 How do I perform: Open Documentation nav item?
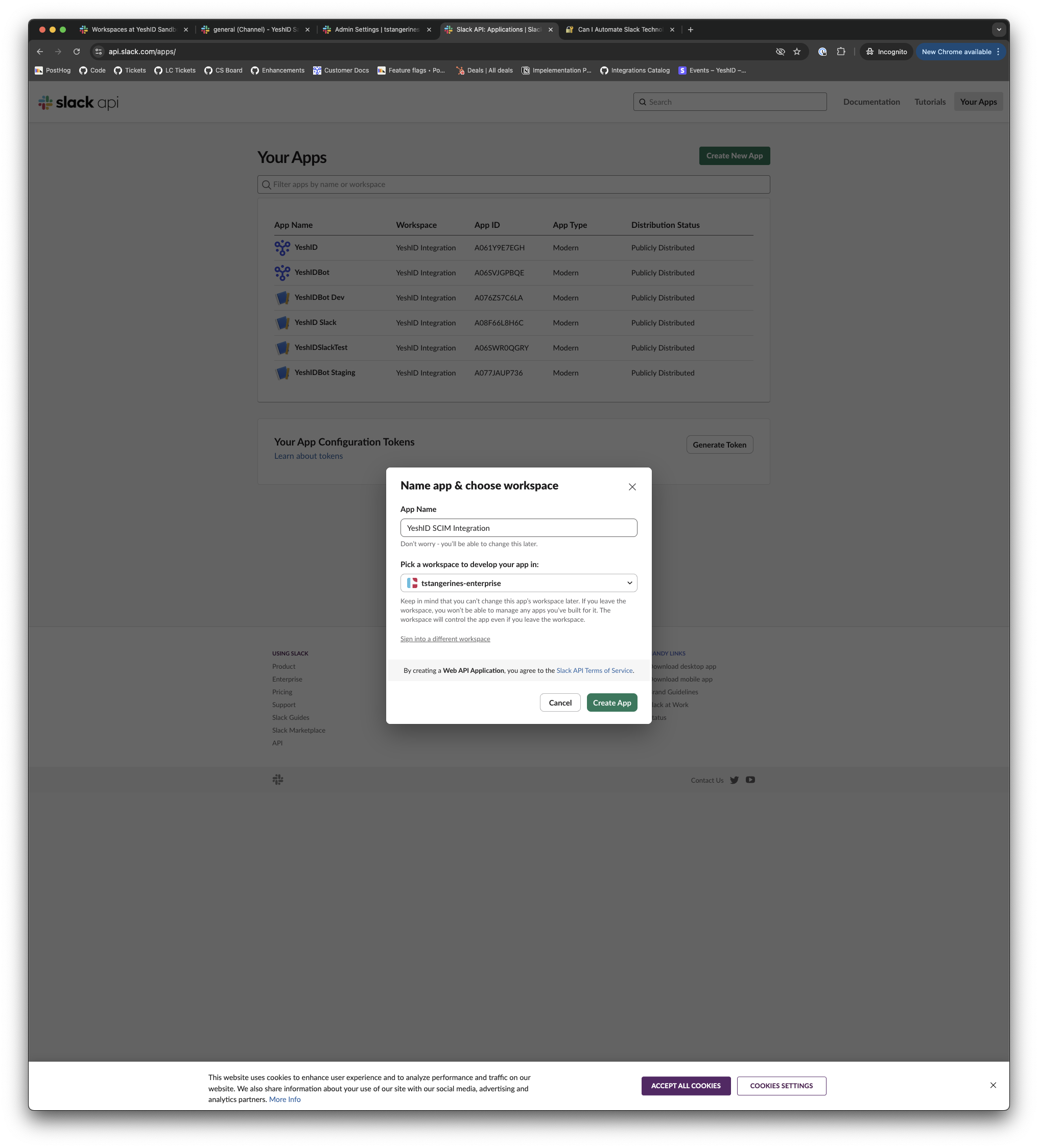pyautogui.click(x=871, y=102)
